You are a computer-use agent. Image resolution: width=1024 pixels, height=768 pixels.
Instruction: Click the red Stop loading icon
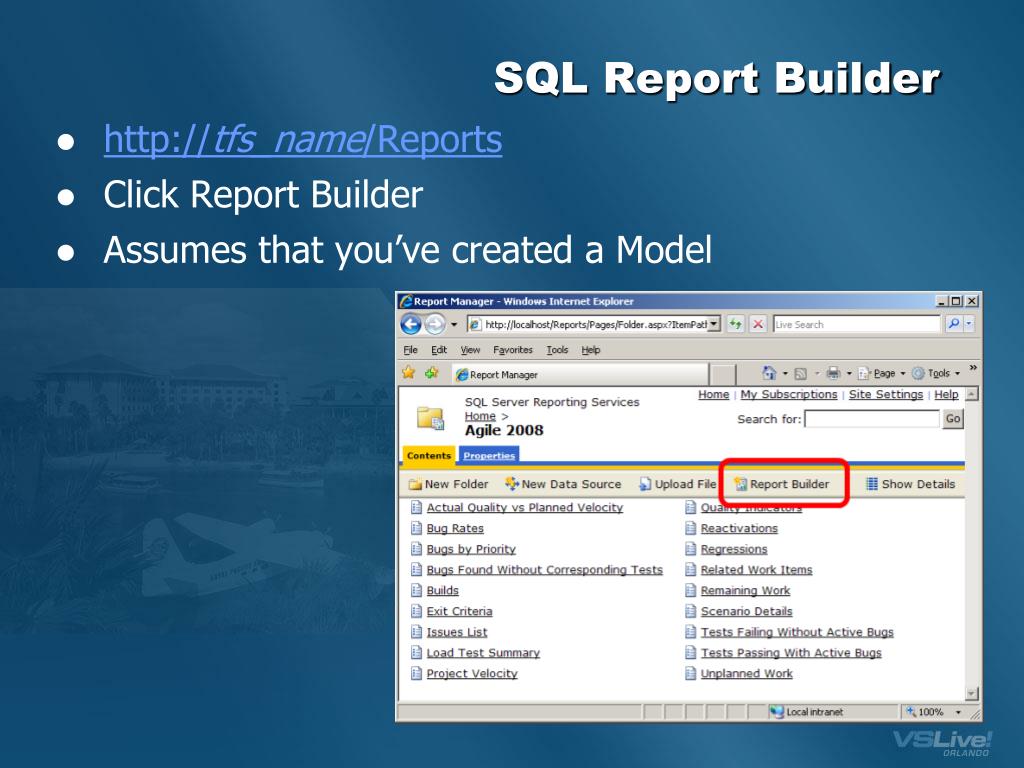[x=758, y=324]
